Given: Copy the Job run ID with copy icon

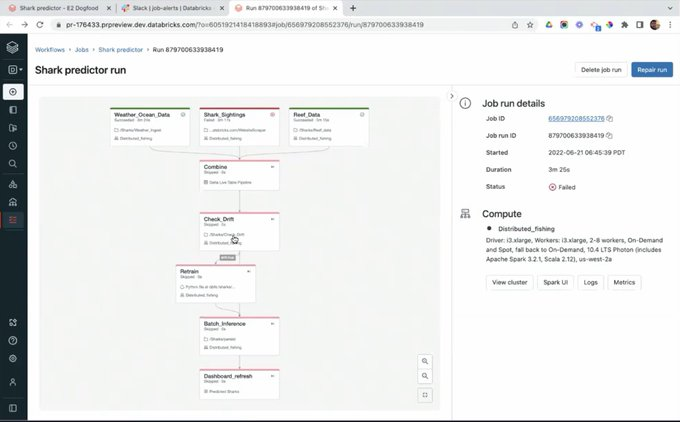Looking at the screenshot, I should pos(609,136).
